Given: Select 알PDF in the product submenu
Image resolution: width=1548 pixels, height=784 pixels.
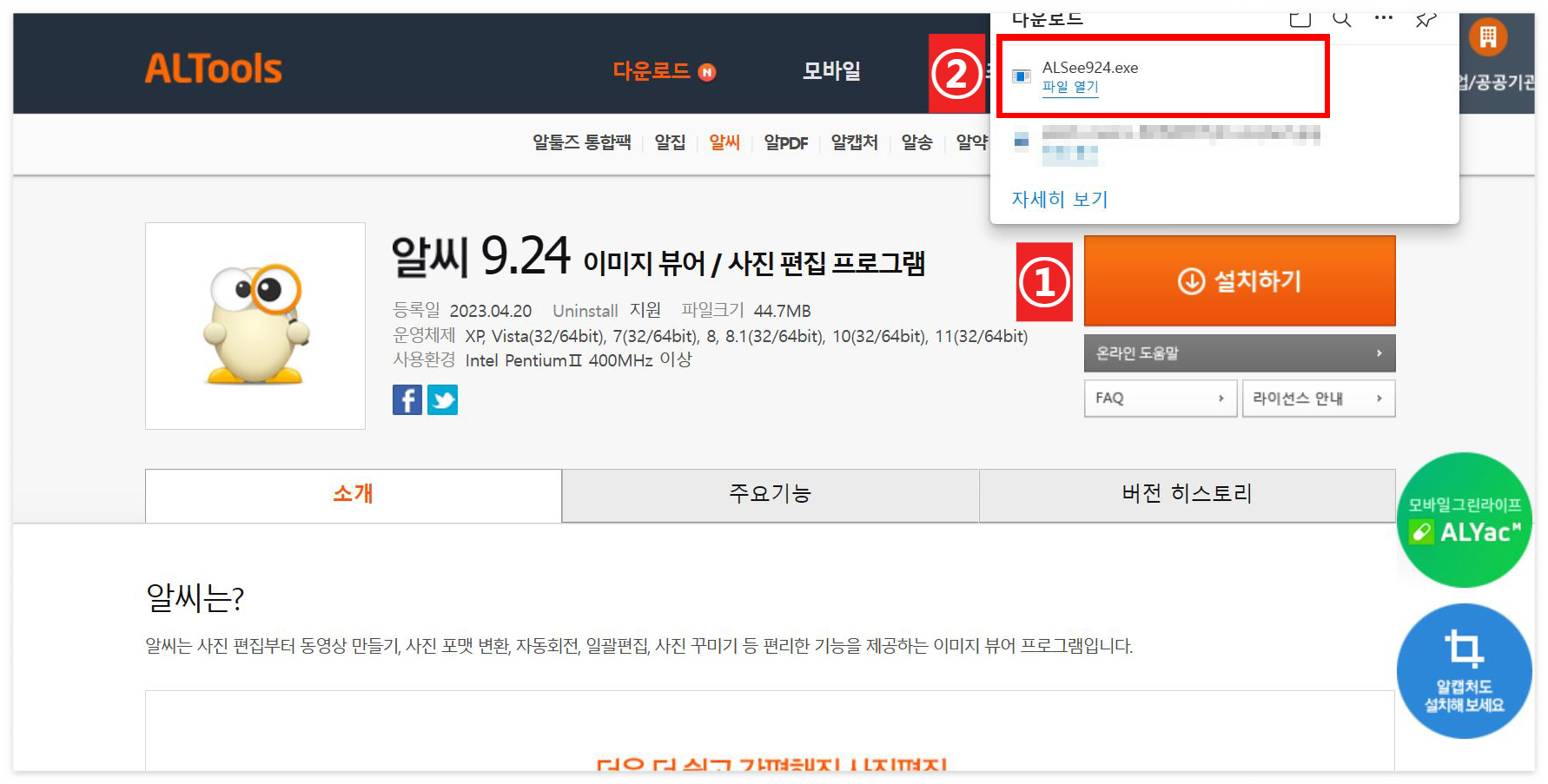Looking at the screenshot, I should coord(786,142).
